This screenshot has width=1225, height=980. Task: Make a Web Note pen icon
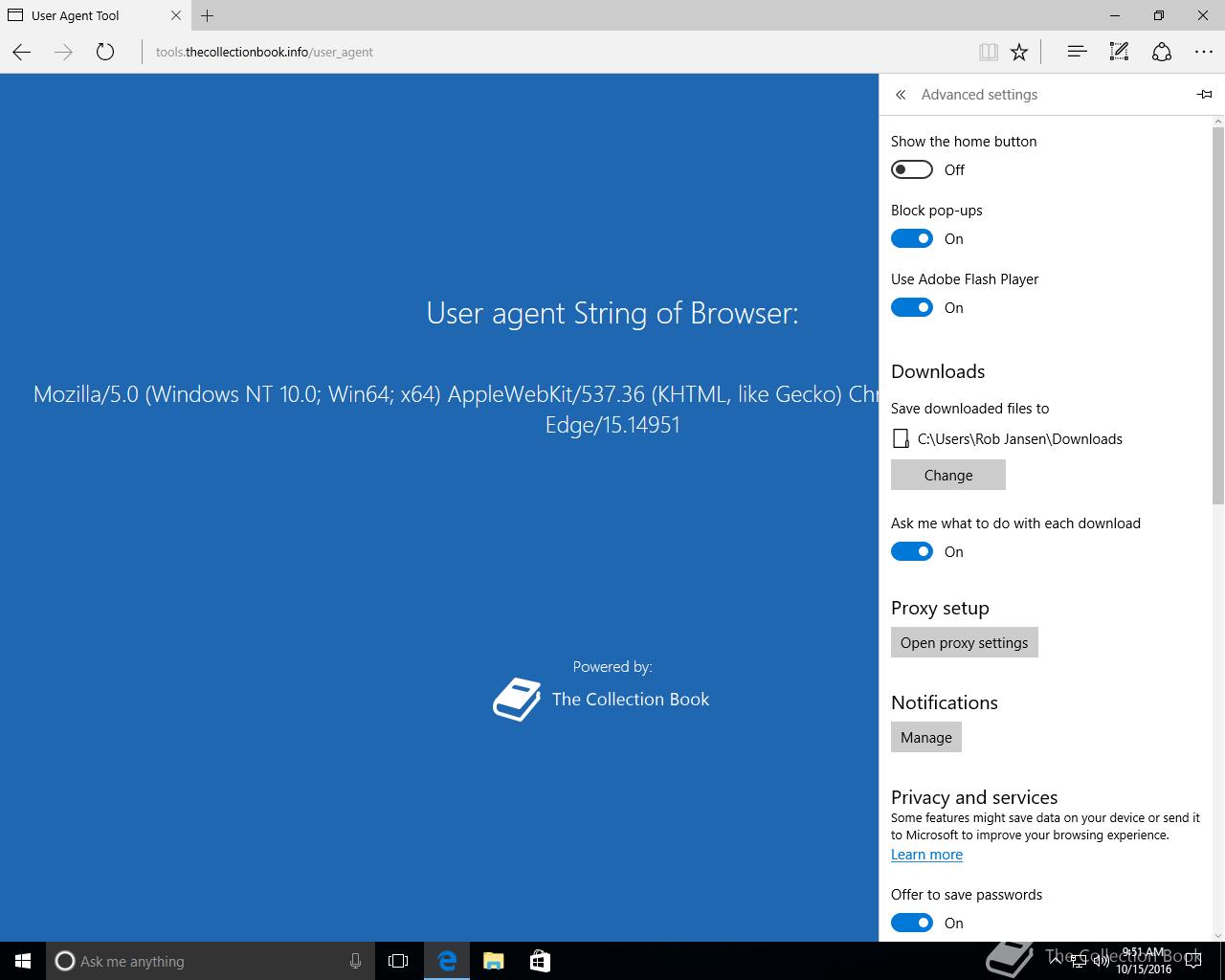[x=1119, y=53]
